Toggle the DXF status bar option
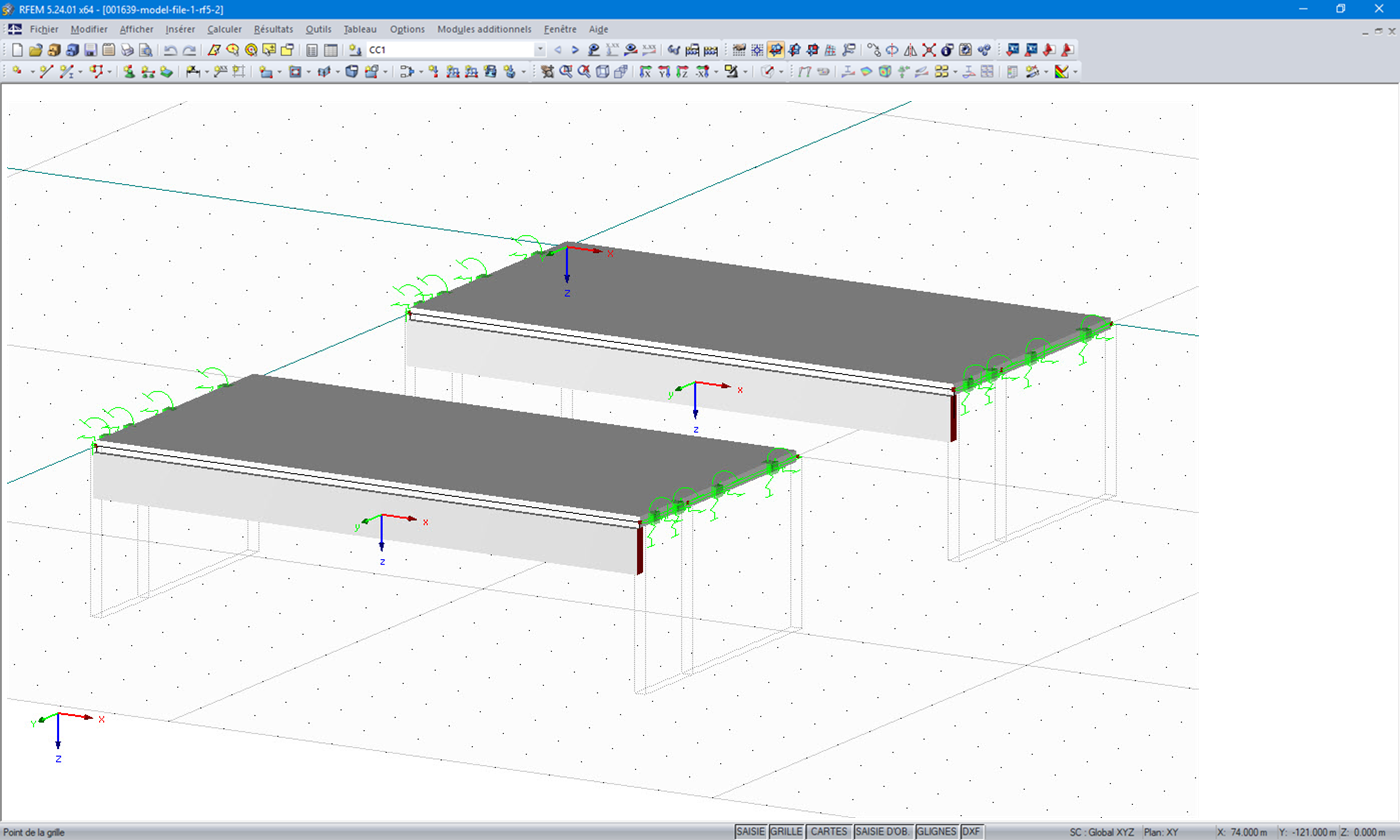This screenshot has height=840, width=1400. pyautogui.click(x=971, y=832)
